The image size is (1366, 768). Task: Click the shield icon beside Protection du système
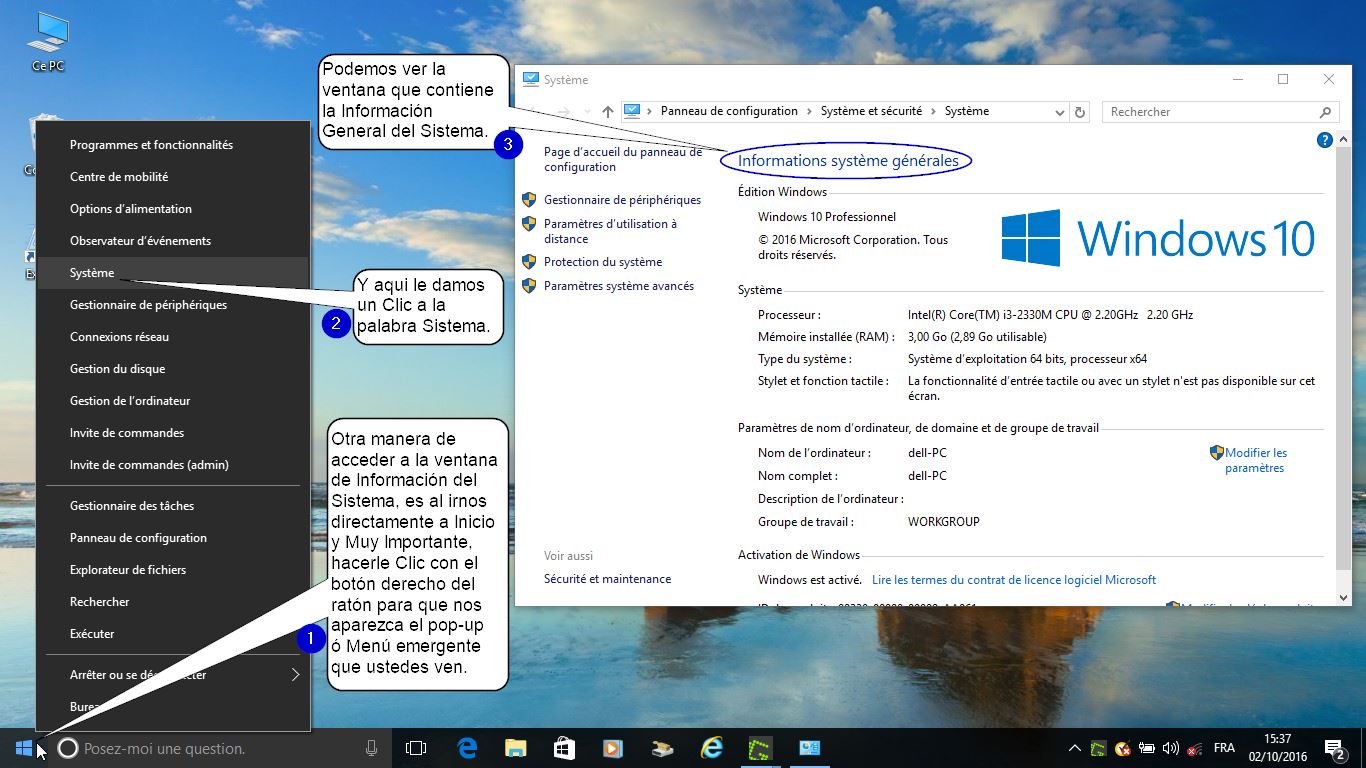(x=529, y=262)
